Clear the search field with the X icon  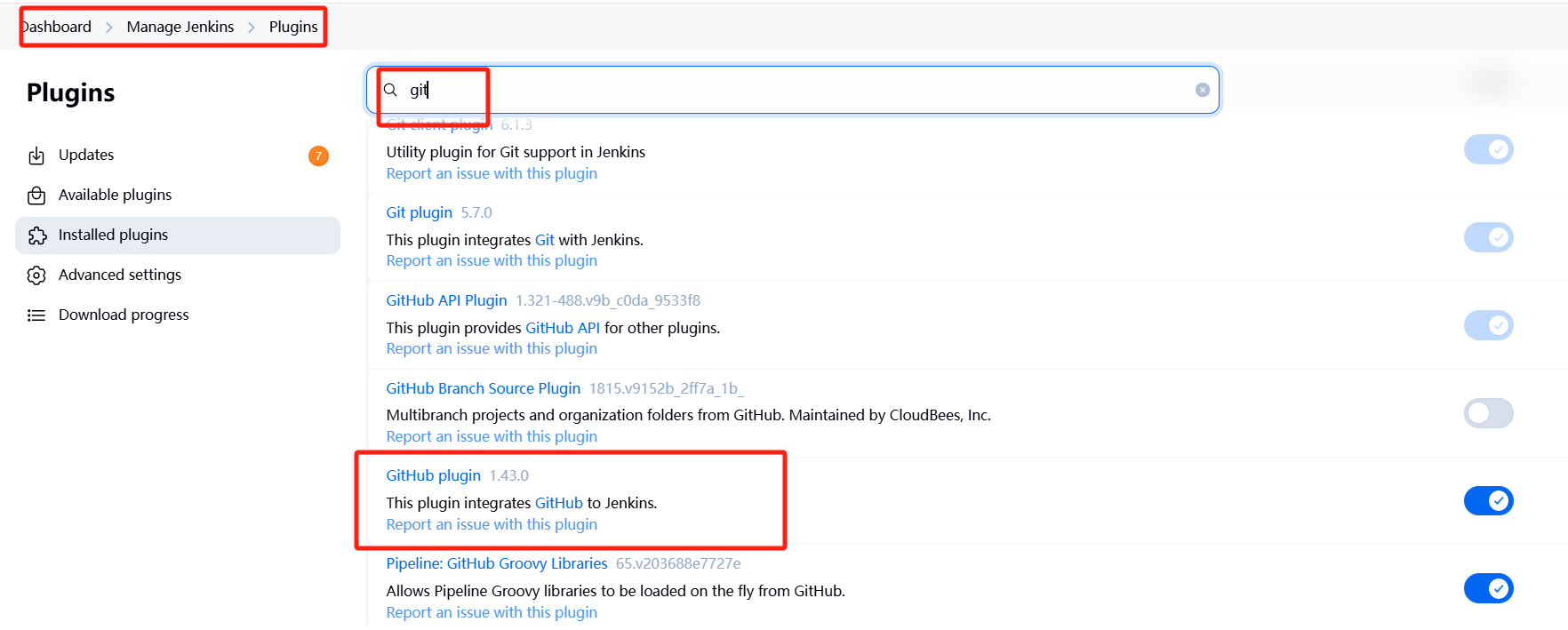click(1203, 90)
